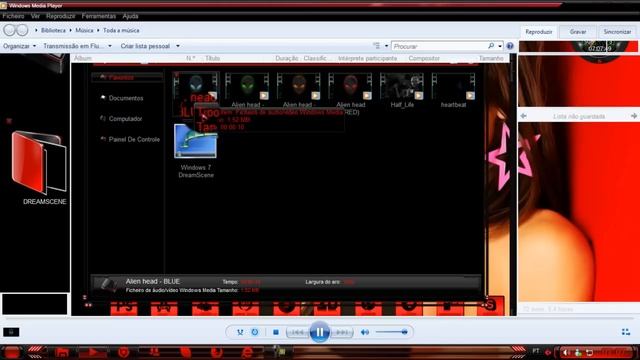Open the search box dropdown arrow

500,46
